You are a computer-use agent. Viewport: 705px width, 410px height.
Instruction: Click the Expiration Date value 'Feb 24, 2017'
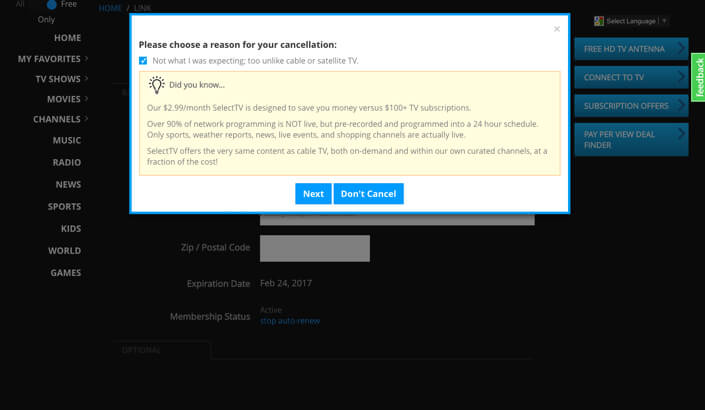coord(286,283)
